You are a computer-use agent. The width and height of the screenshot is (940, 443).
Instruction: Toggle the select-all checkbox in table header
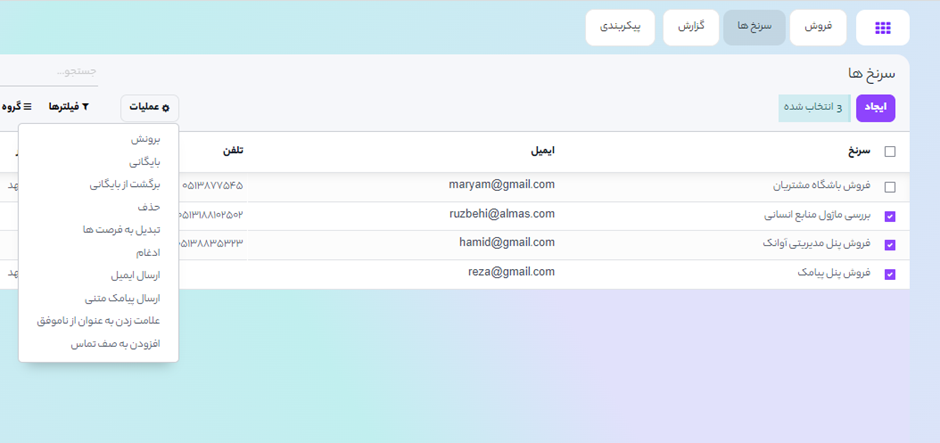(x=890, y=152)
